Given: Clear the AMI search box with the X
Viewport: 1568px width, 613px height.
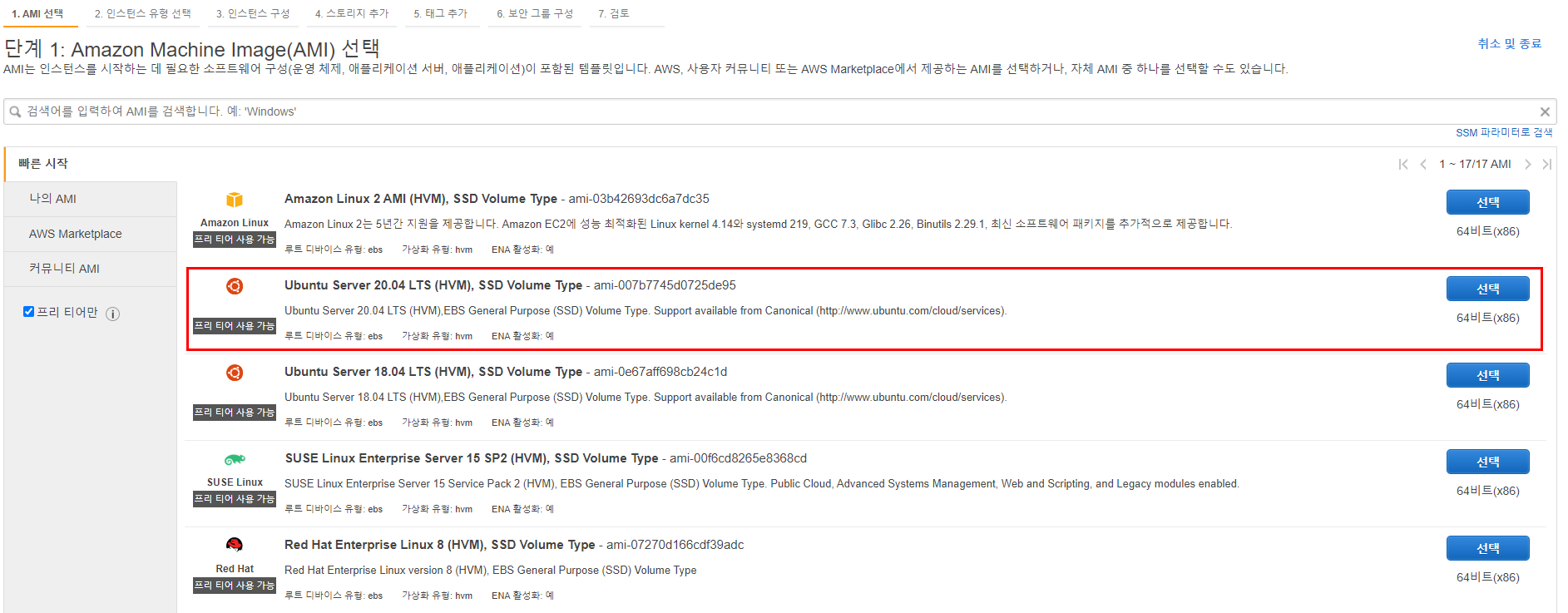Looking at the screenshot, I should [x=1545, y=111].
